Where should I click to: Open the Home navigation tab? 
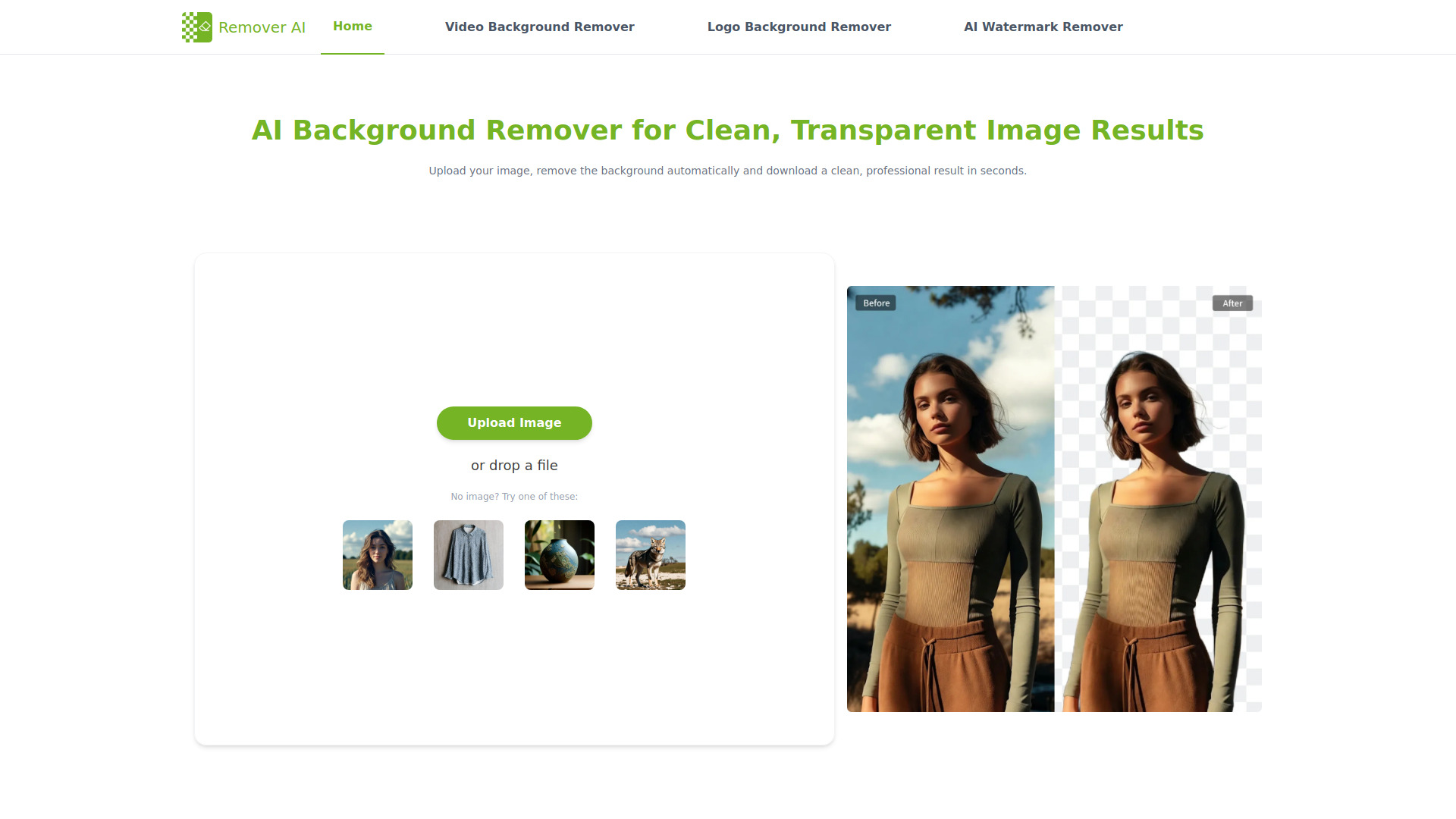352,25
